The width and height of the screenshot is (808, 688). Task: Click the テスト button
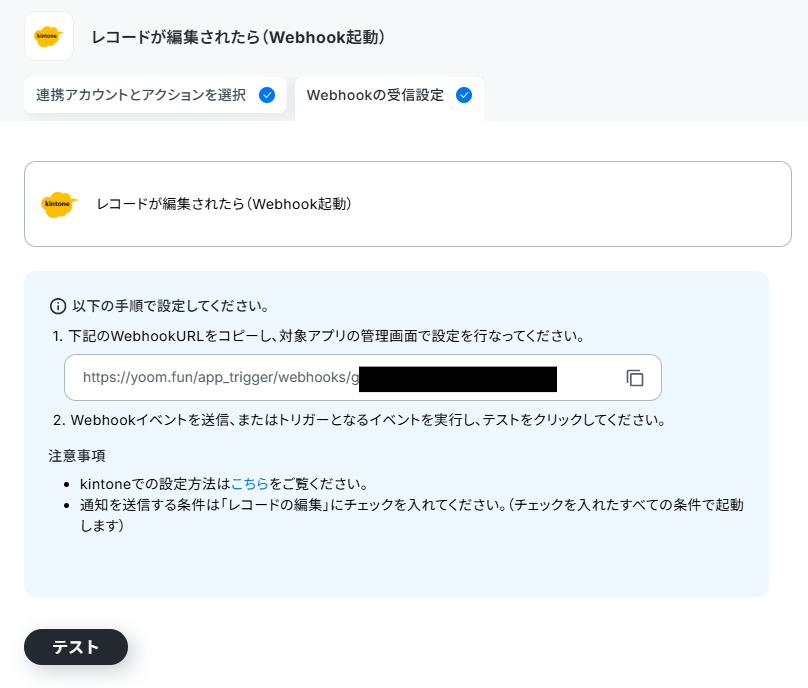tap(76, 647)
